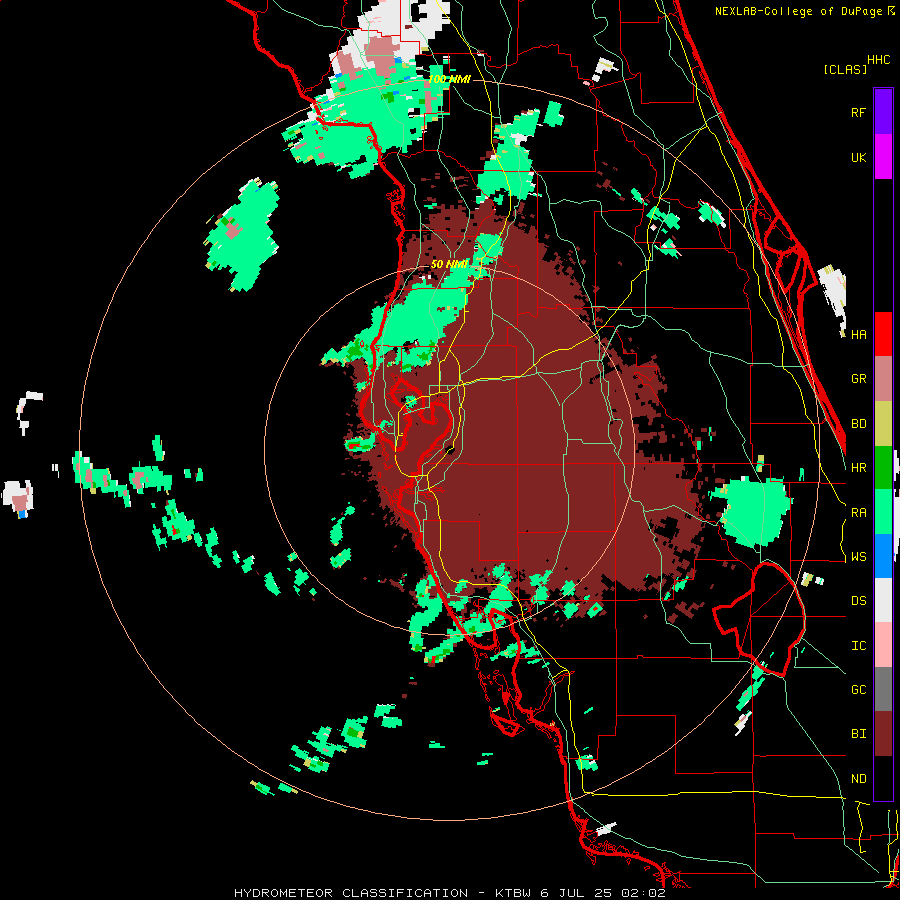
Task: Select the BD yellow-olive legend swatch
Action: (883, 424)
